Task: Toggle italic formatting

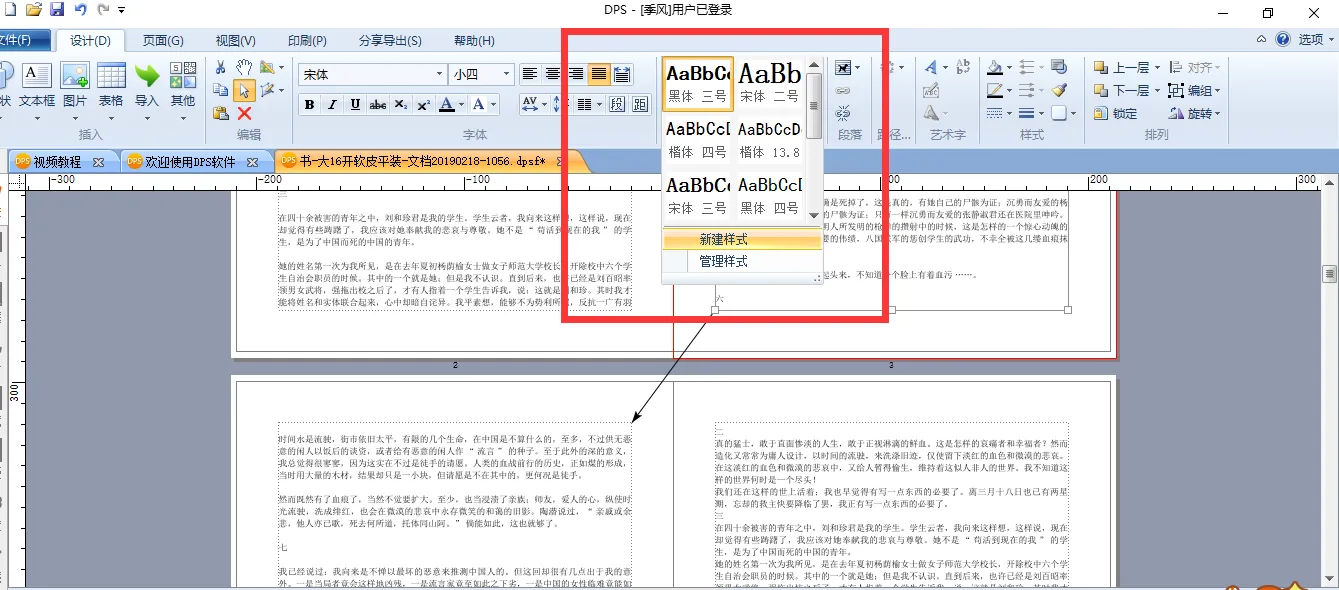Action: point(333,105)
